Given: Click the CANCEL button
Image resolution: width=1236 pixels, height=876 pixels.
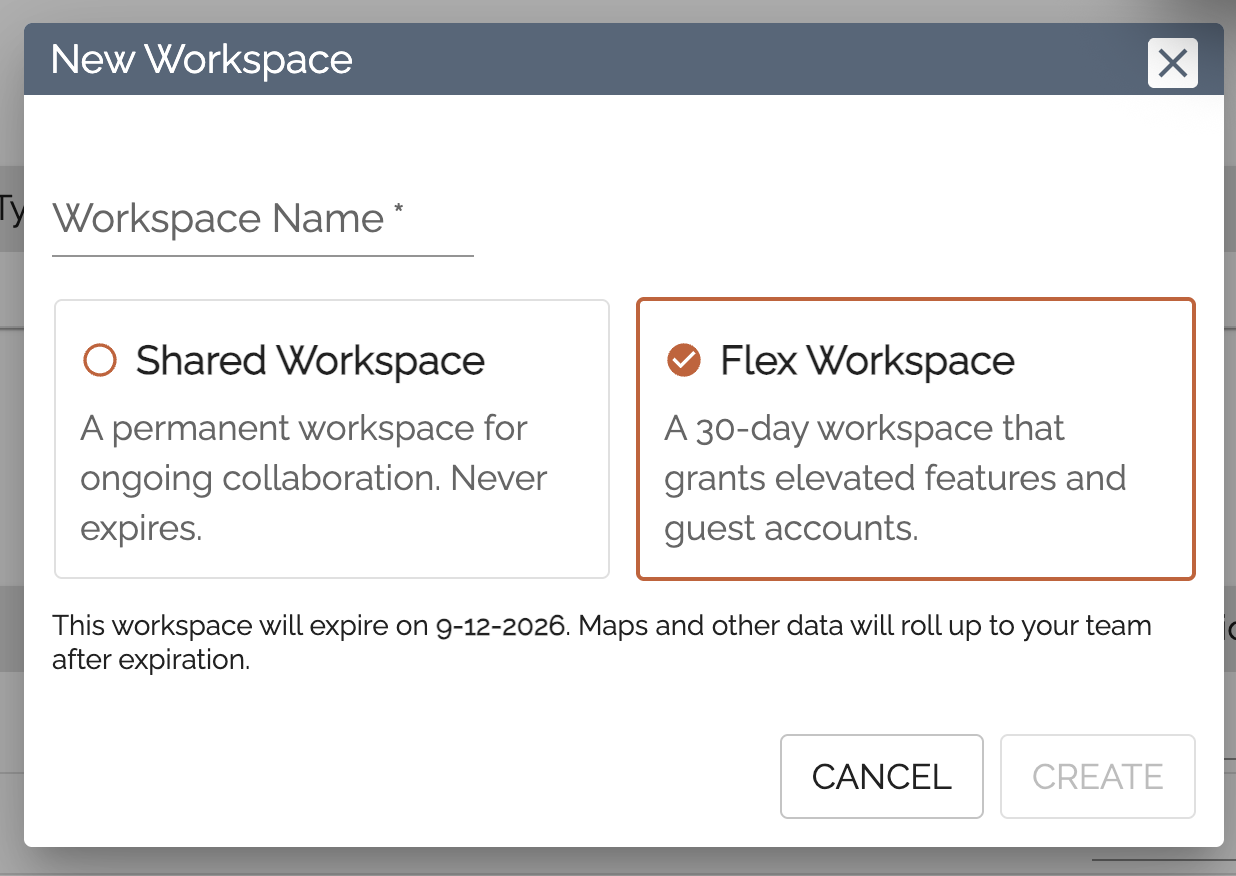Looking at the screenshot, I should pos(881,777).
